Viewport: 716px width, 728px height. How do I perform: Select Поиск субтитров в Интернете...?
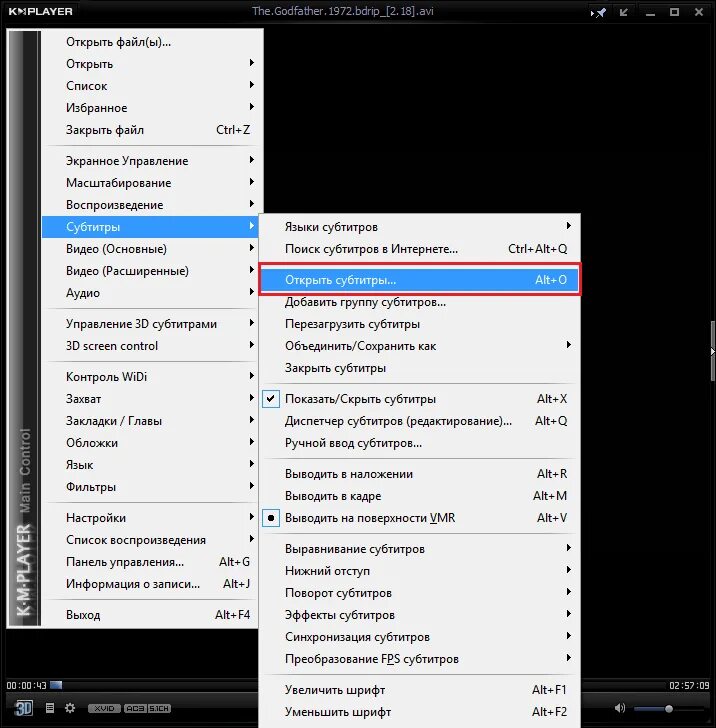pyautogui.click(x=419, y=249)
